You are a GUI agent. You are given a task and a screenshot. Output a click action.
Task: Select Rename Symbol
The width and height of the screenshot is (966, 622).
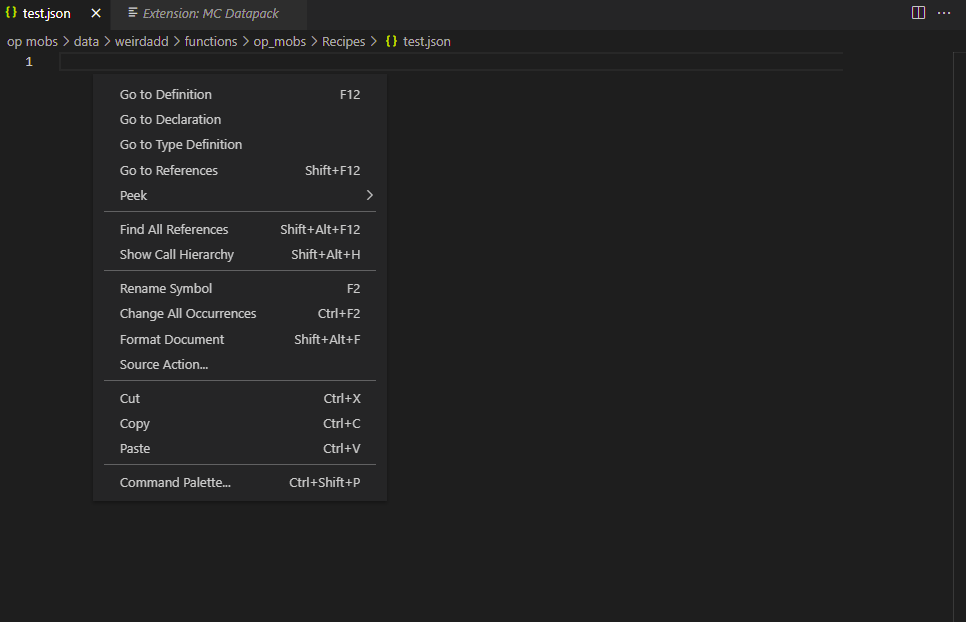pos(165,288)
